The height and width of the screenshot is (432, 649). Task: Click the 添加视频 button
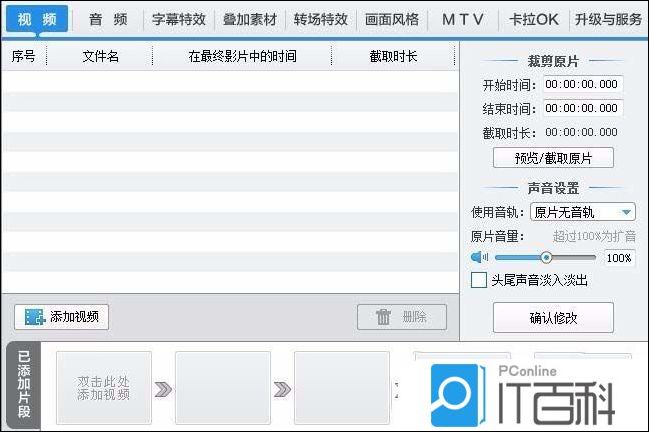click(62, 317)
